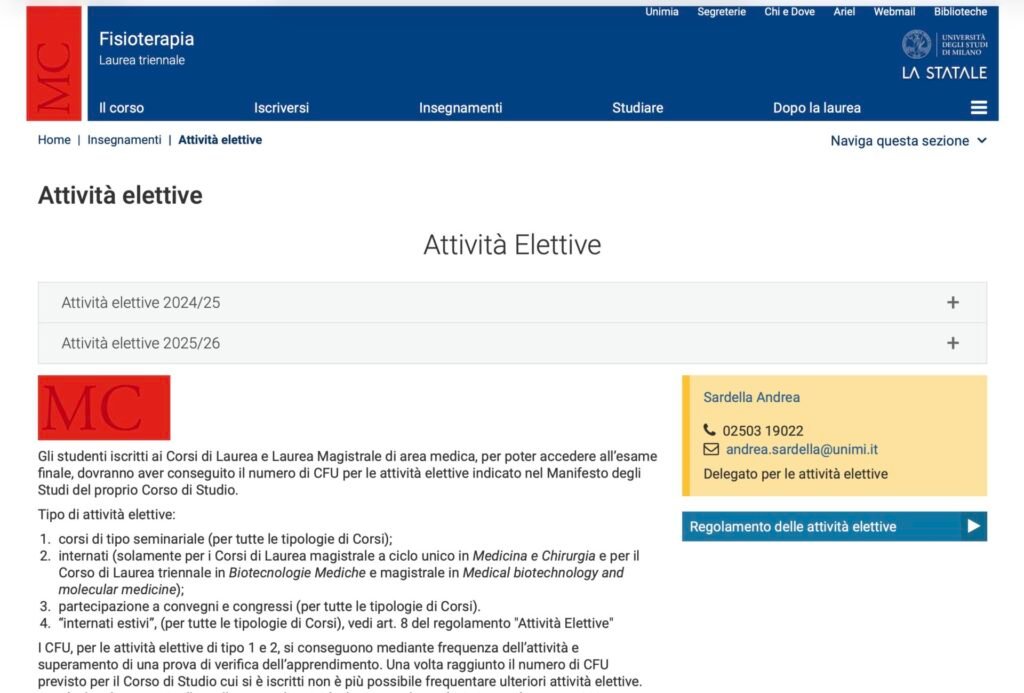Email andrea.sardella@unimi.it link
The image size is (1024, 693).
[x=801, y=450]
